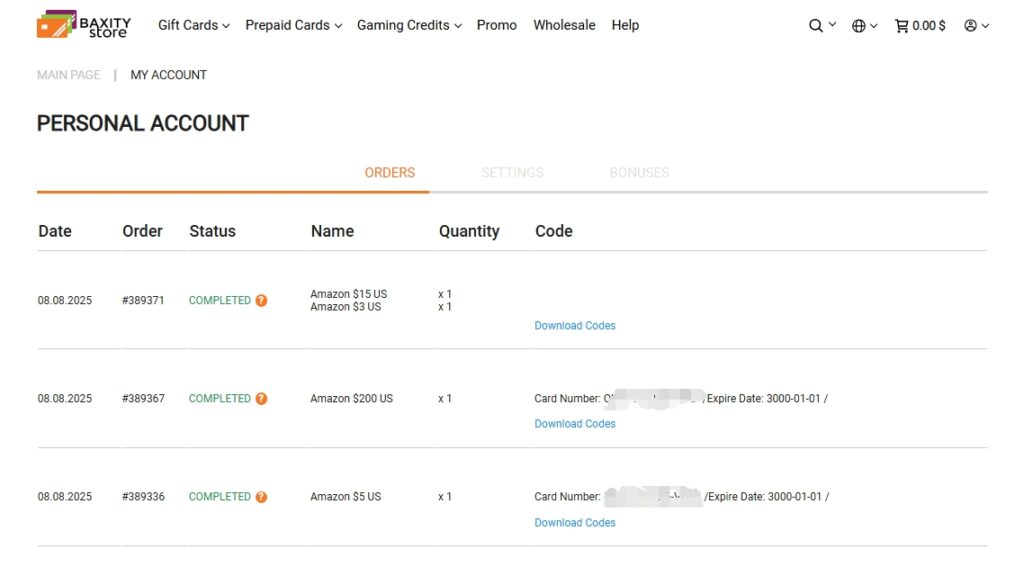
Task: Go to the Wholesale page
Action: point(564,25)
